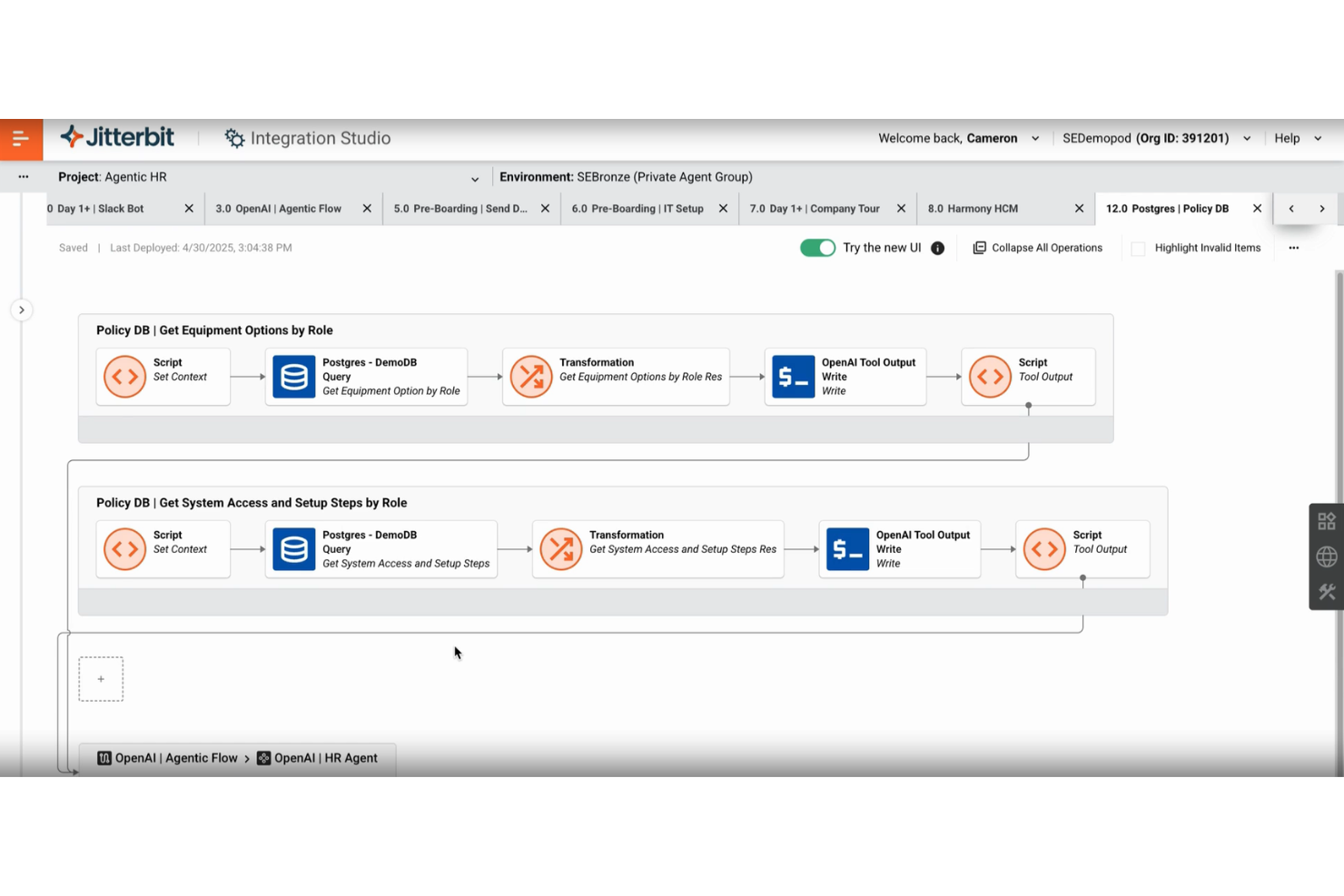
Task: Click the Integration Studio gear icon
Action: pyautogui.click(x=234, y=138)
